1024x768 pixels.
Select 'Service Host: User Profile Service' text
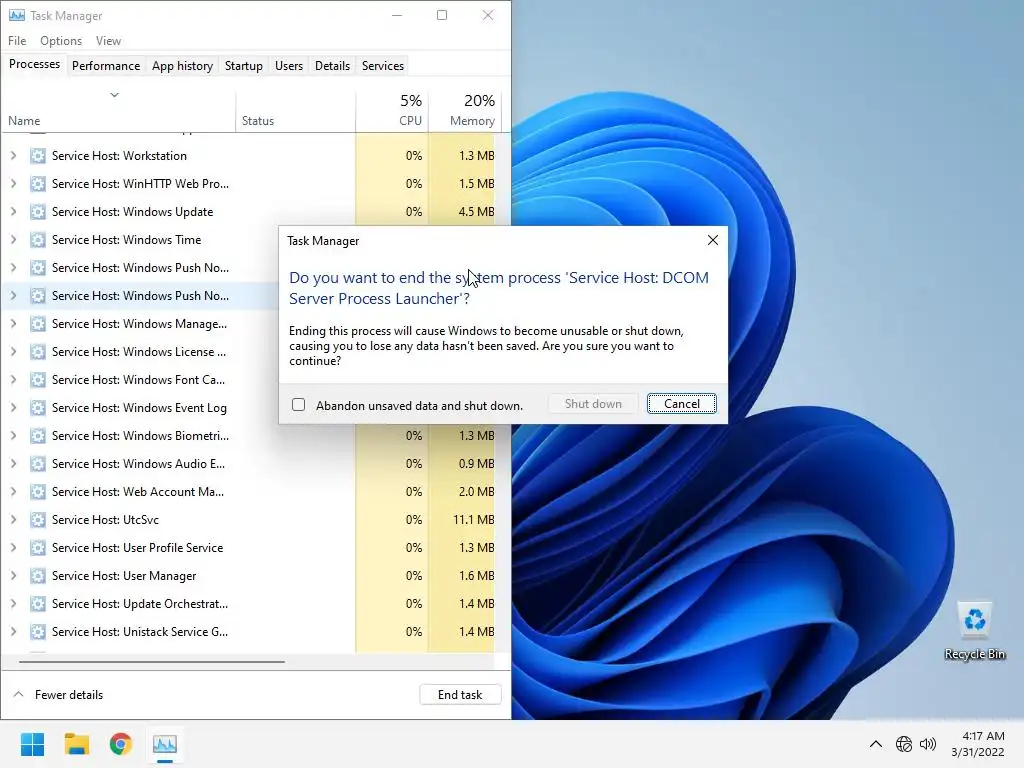137,547
